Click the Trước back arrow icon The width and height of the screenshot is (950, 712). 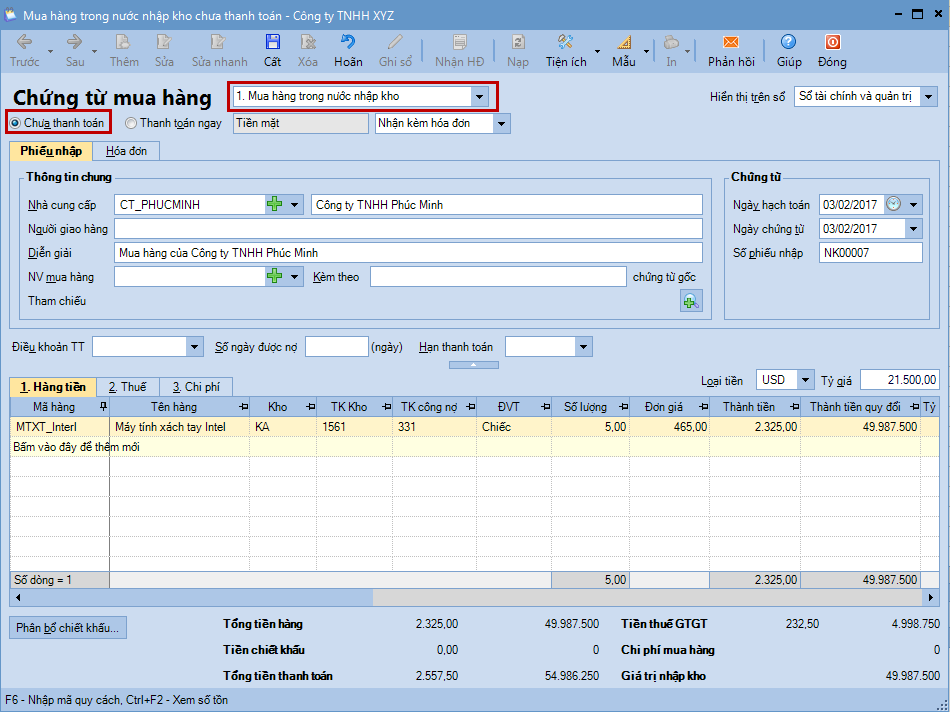(x=24, y=42)
